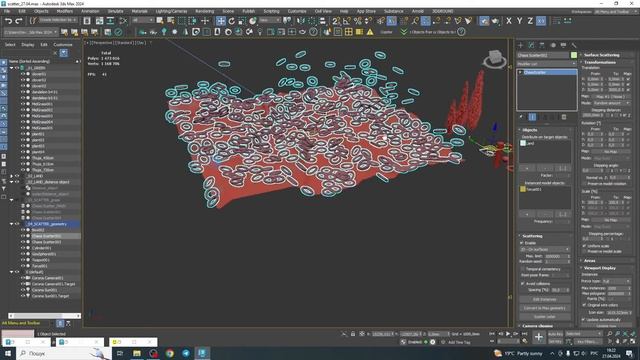Screen dimensions: 640x360
Task: Select ChaosScatter entry in modifier stack
Action: point(549,72)
